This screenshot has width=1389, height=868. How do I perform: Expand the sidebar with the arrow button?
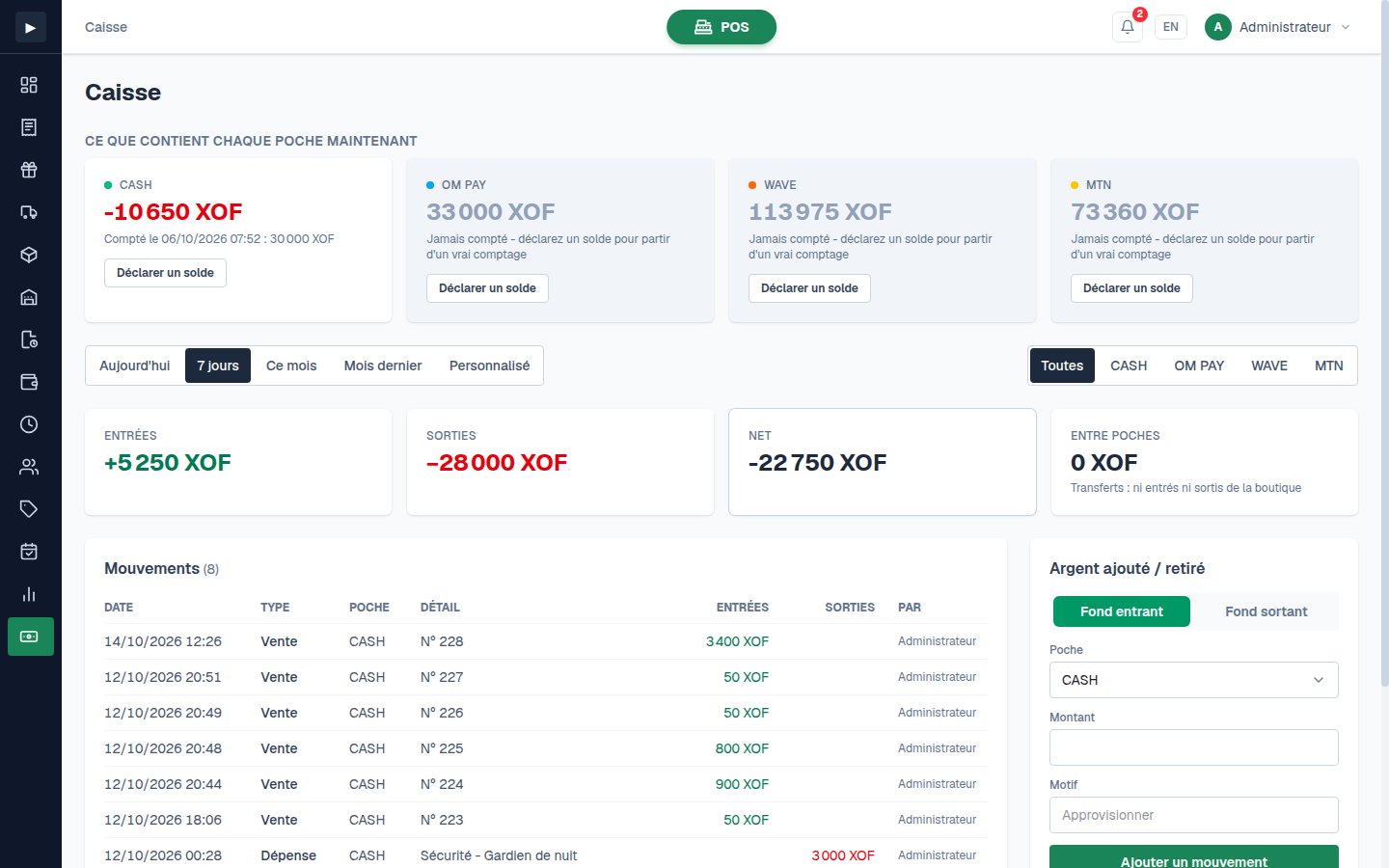pos(30,27)
